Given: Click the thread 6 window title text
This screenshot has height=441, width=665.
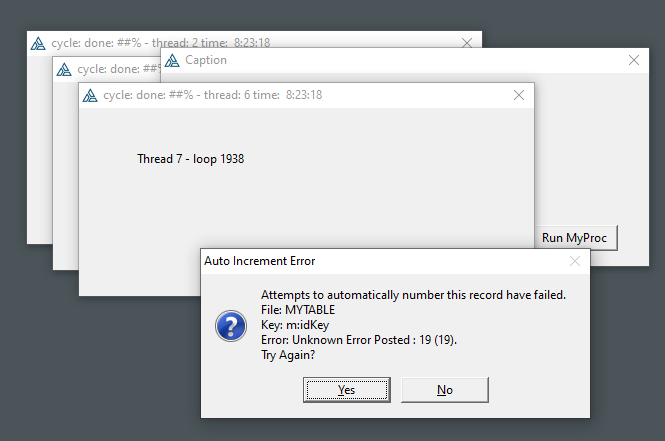Looking at the screenshot, I should click(x=212, y=95).
